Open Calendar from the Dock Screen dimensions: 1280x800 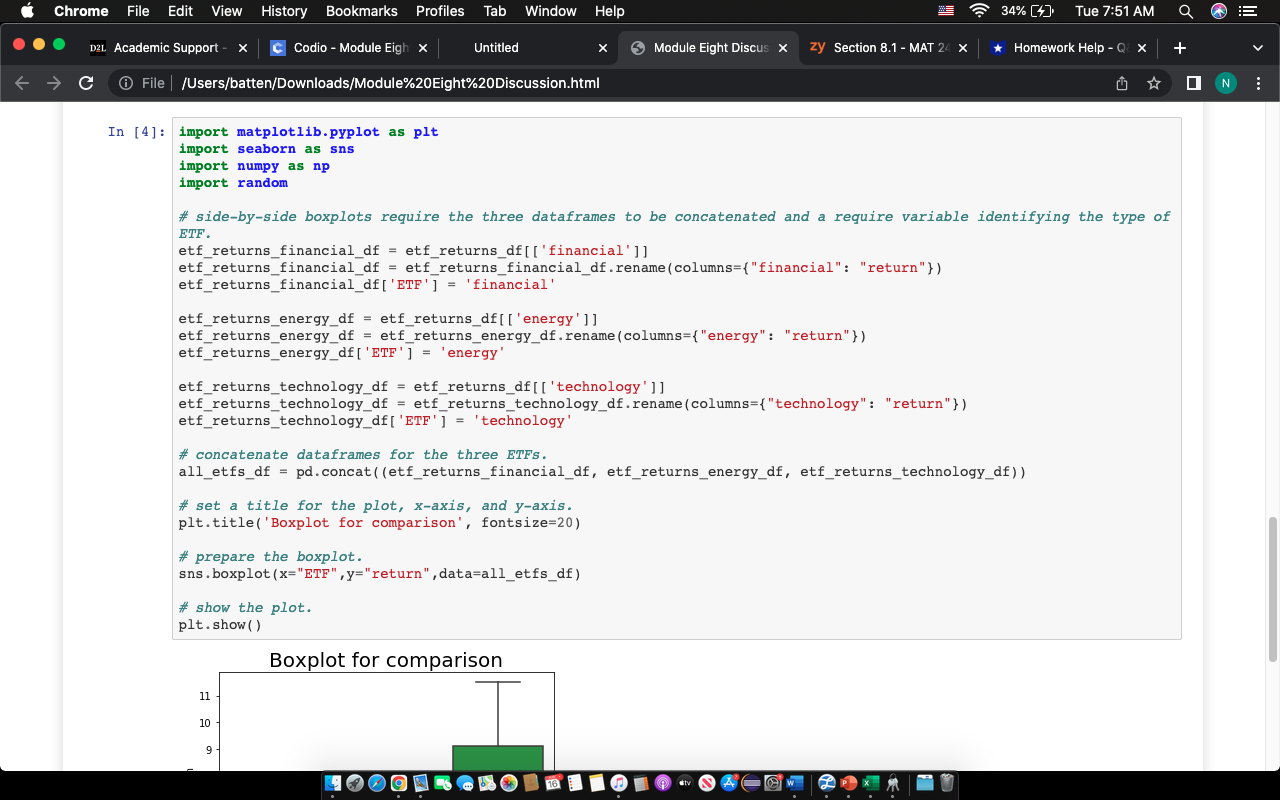pyautogui.click(x=551, y=784)
